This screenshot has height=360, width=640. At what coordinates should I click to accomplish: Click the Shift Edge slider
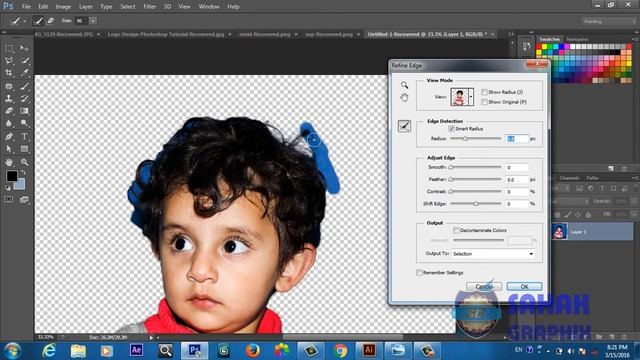(476, 204)
